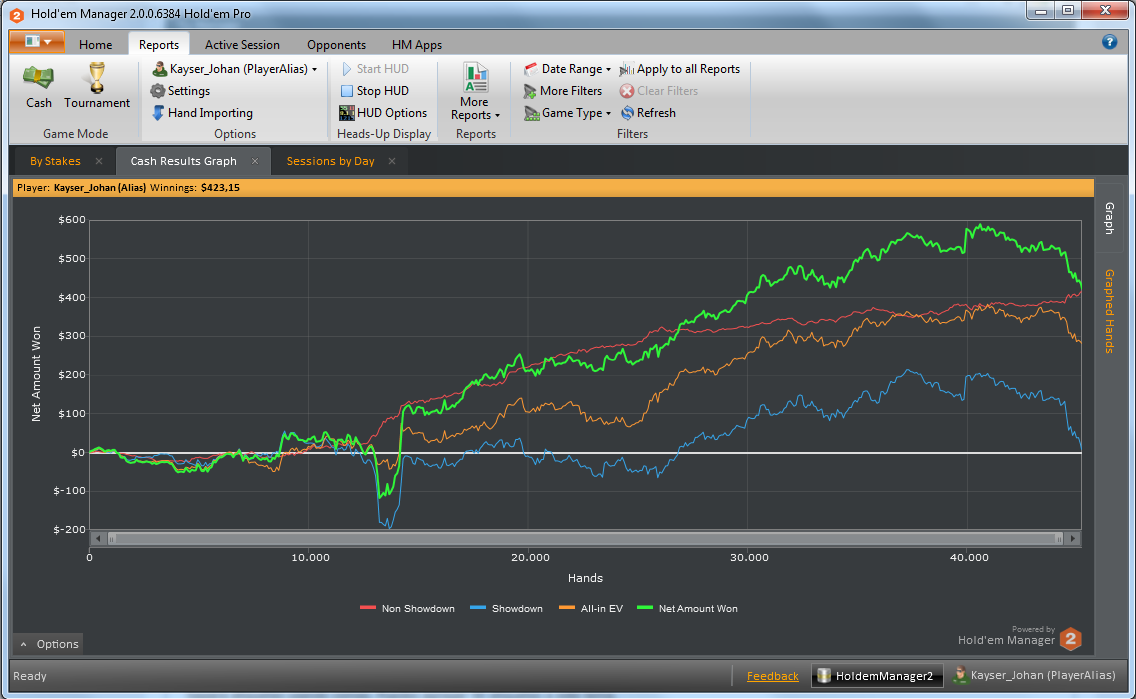Open Game Type filter dropdown

[568, 113]
